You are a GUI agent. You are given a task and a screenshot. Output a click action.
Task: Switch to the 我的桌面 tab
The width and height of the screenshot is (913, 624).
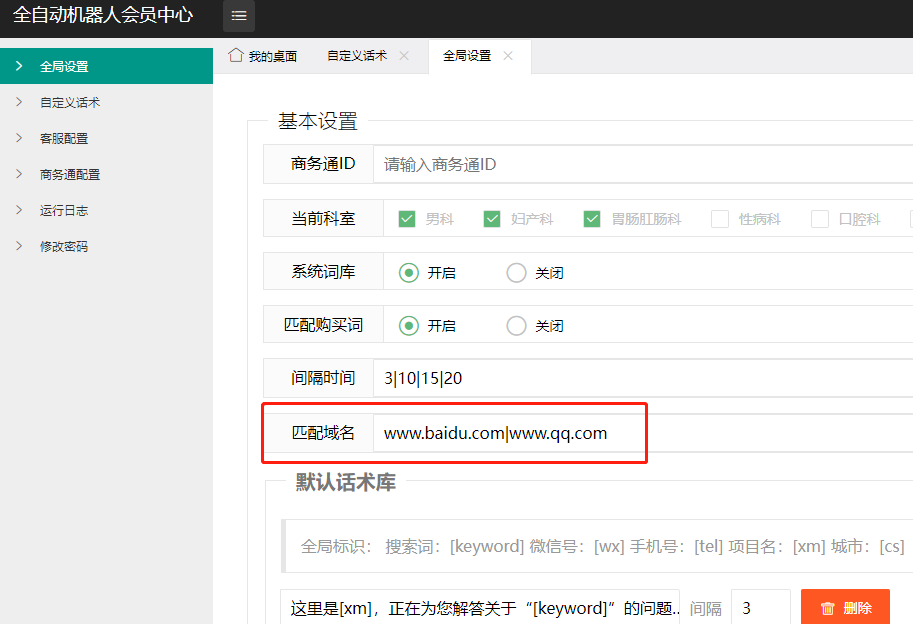coord(272,56)
